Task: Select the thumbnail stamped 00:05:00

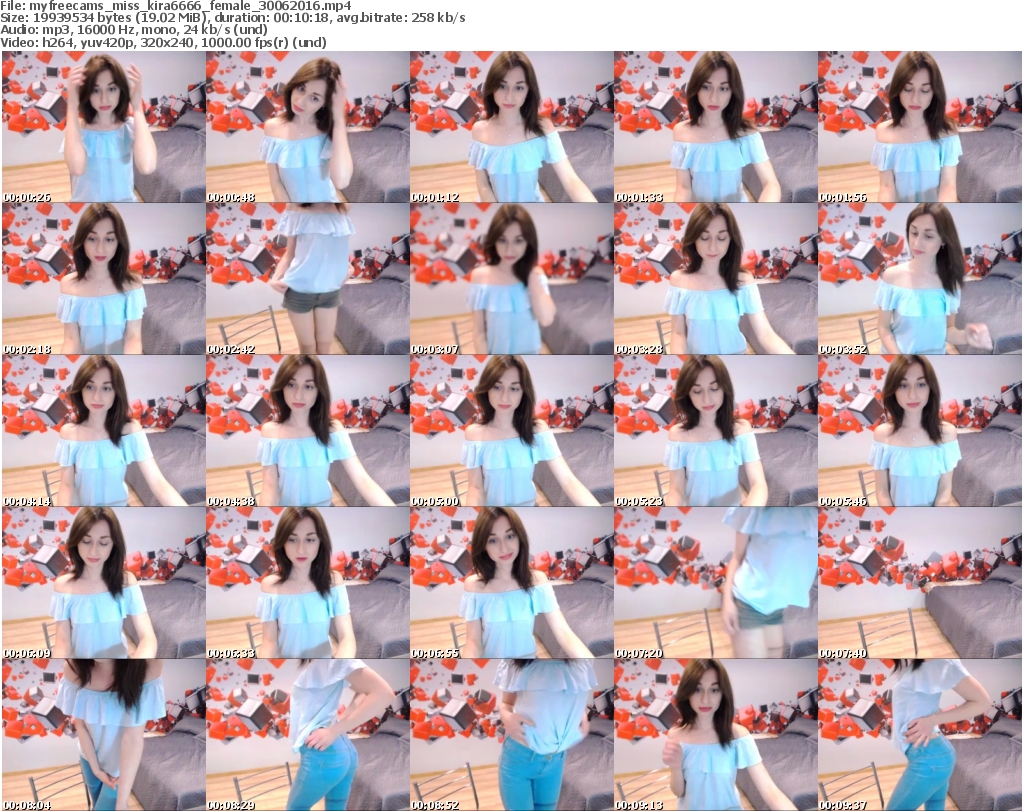Action: point(511,431)
